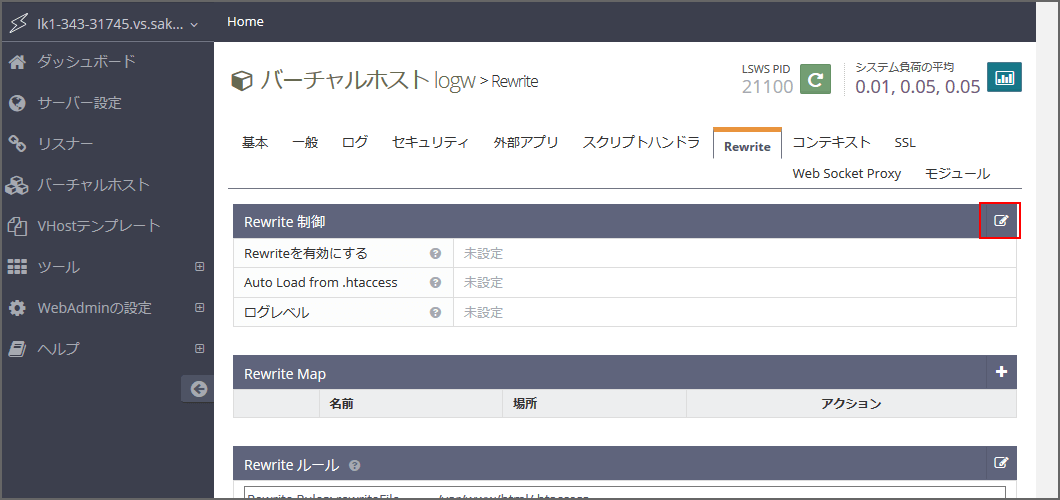The image size is (1060, 500).
Task: Show help for Rewriteを有効にする
Action: pyautogui.click(x=435, y=254)
